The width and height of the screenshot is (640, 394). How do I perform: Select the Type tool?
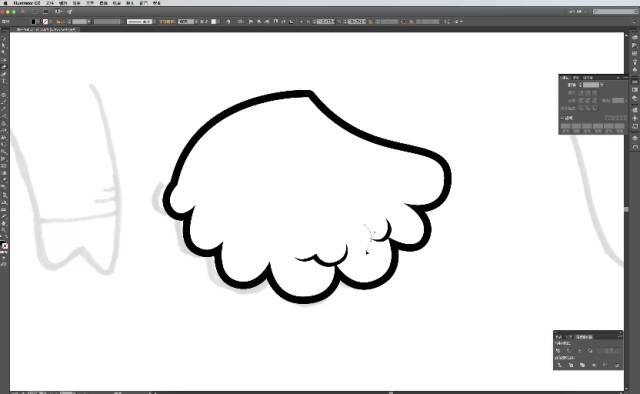5,81
